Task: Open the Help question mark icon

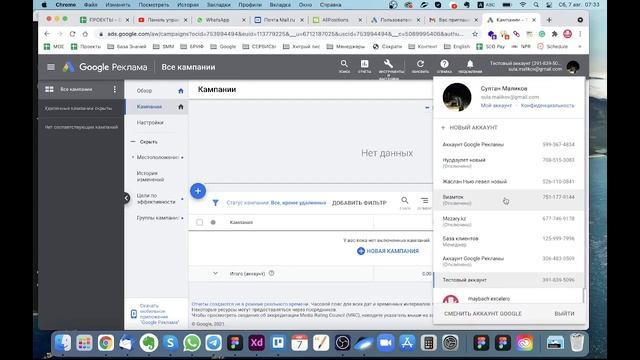Action: pyautogui.click(x=444, y=64)
